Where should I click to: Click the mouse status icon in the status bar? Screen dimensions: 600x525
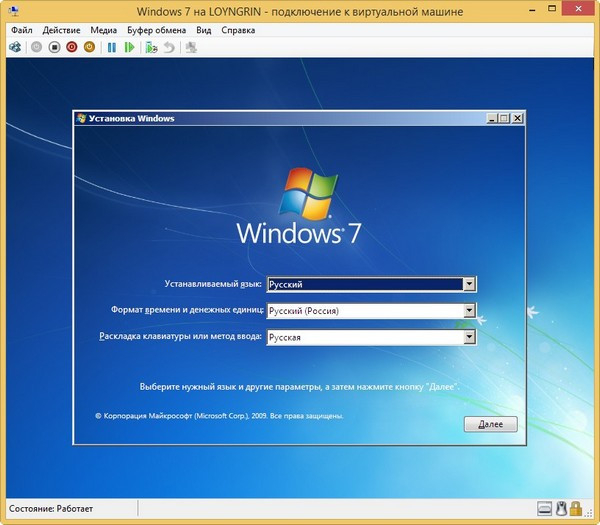(x=563, y=507)
